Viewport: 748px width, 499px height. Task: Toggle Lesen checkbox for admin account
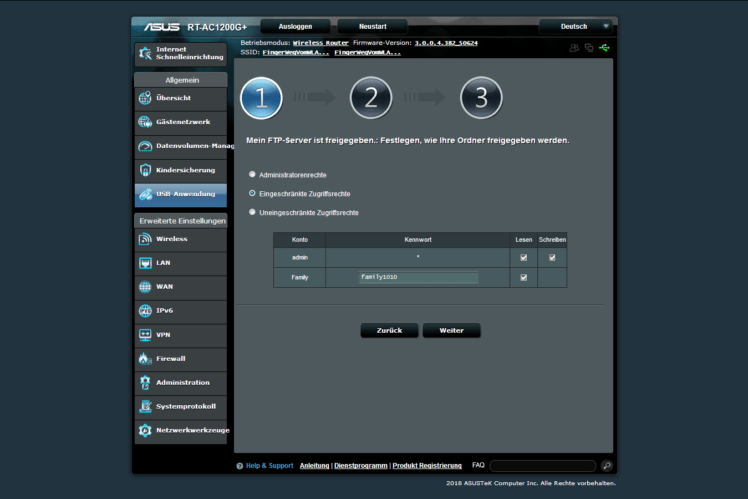524,258
